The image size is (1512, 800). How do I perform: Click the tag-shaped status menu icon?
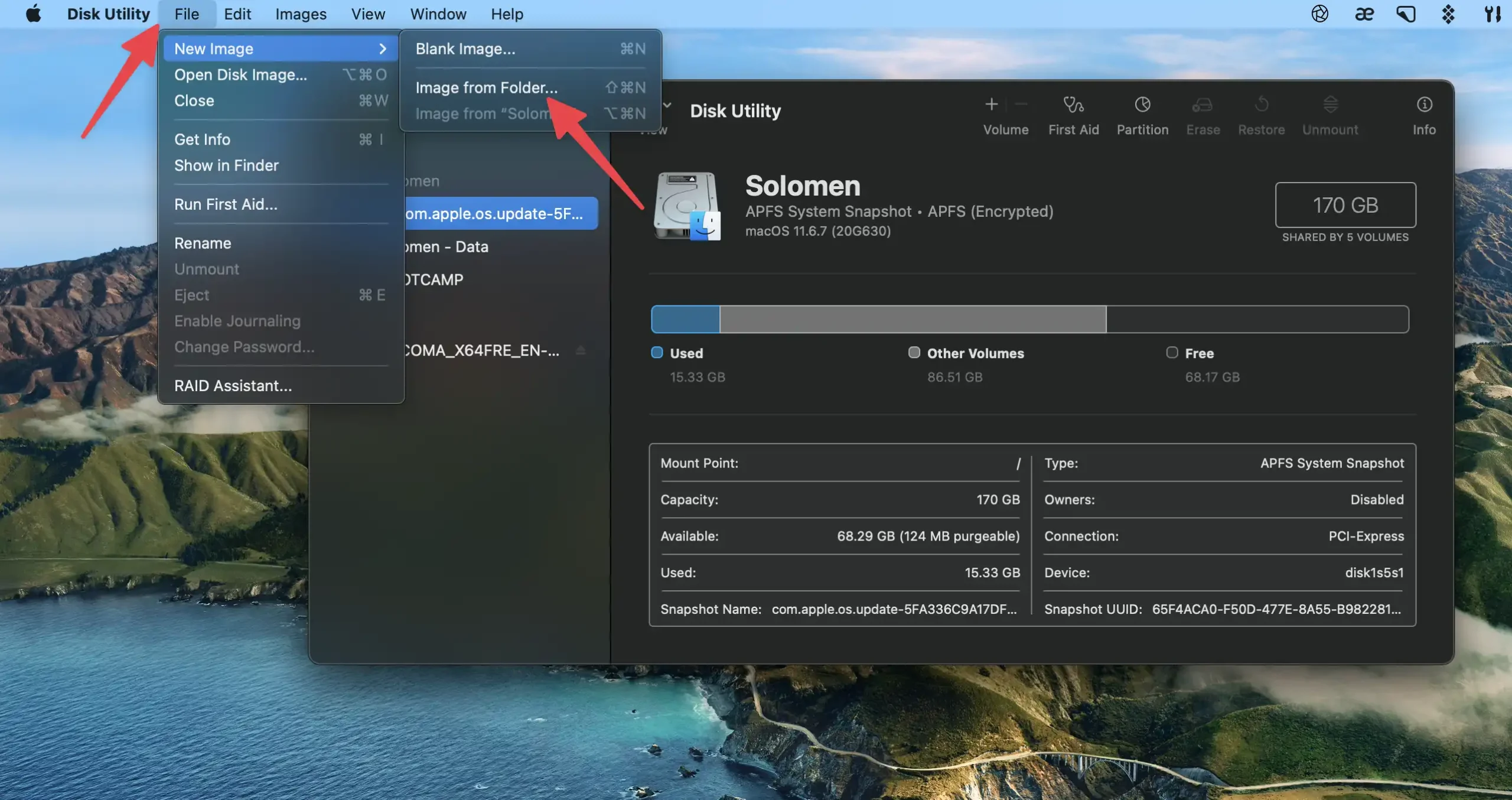click(x=1406, y=14)
